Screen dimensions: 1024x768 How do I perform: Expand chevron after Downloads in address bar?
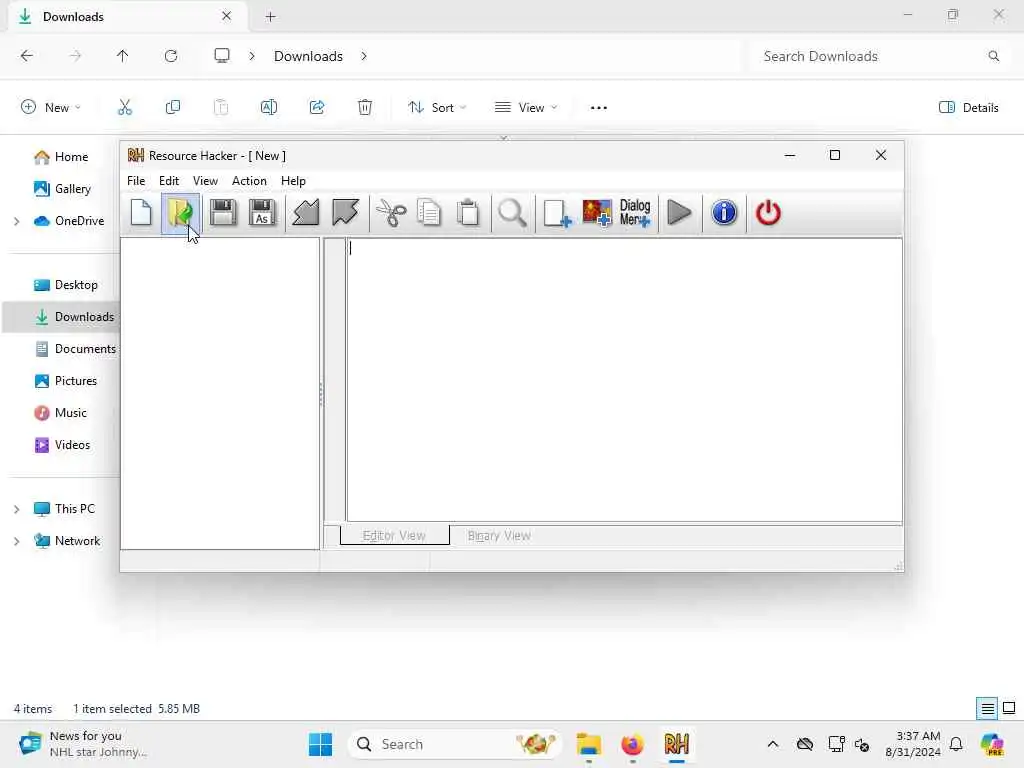click(x=364, y=56)
